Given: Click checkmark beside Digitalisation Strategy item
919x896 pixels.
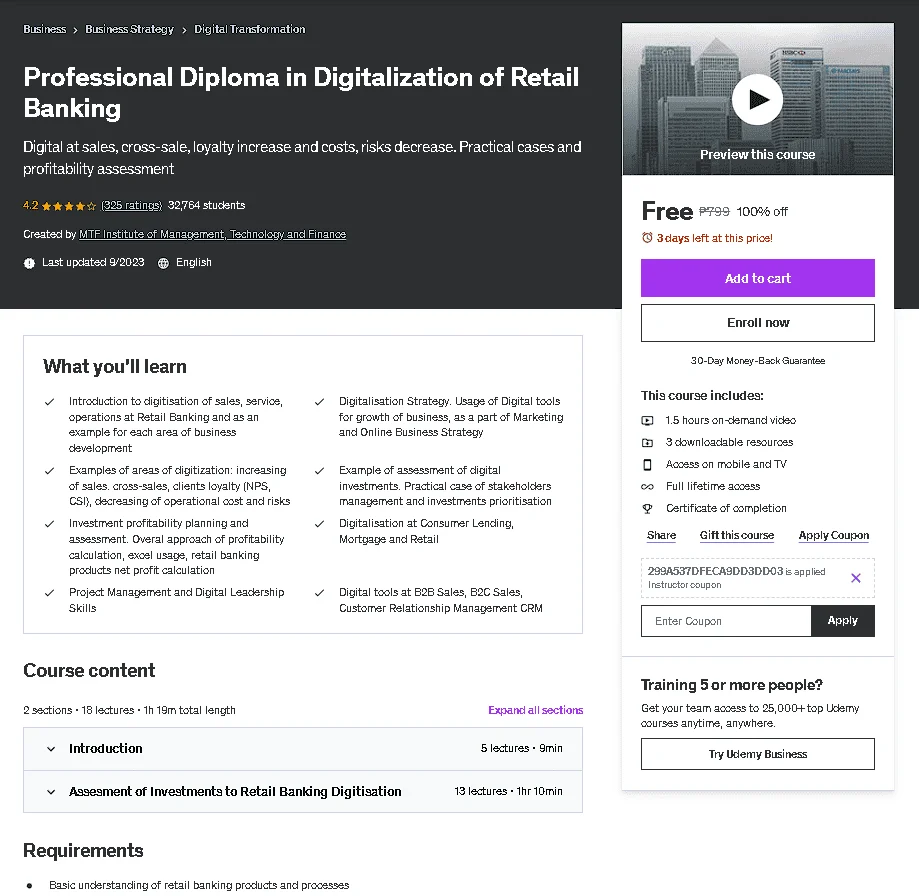Looking at the screenshot, I should 319,402.
